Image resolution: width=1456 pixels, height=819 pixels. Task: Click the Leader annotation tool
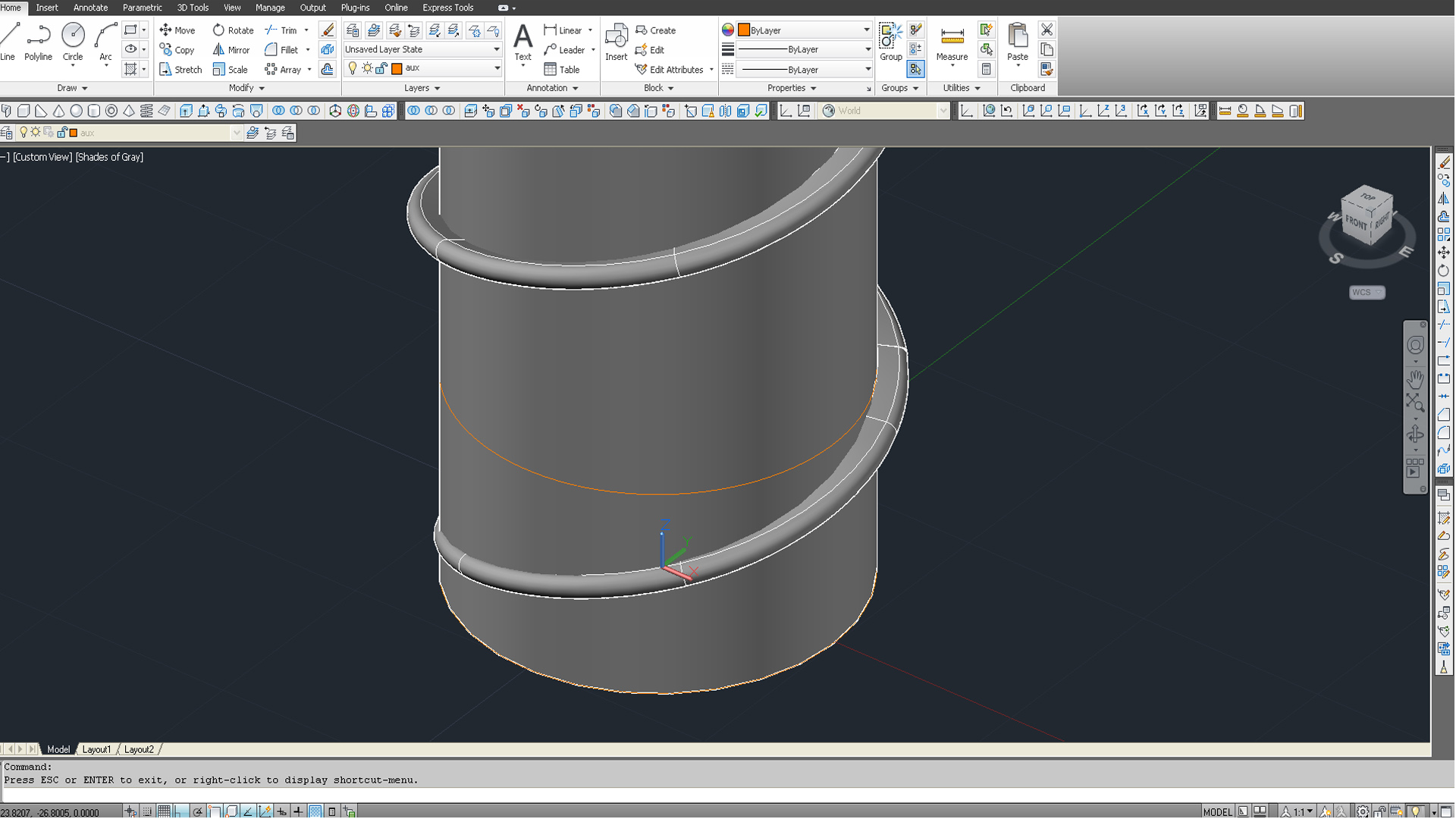pos(565,50)
